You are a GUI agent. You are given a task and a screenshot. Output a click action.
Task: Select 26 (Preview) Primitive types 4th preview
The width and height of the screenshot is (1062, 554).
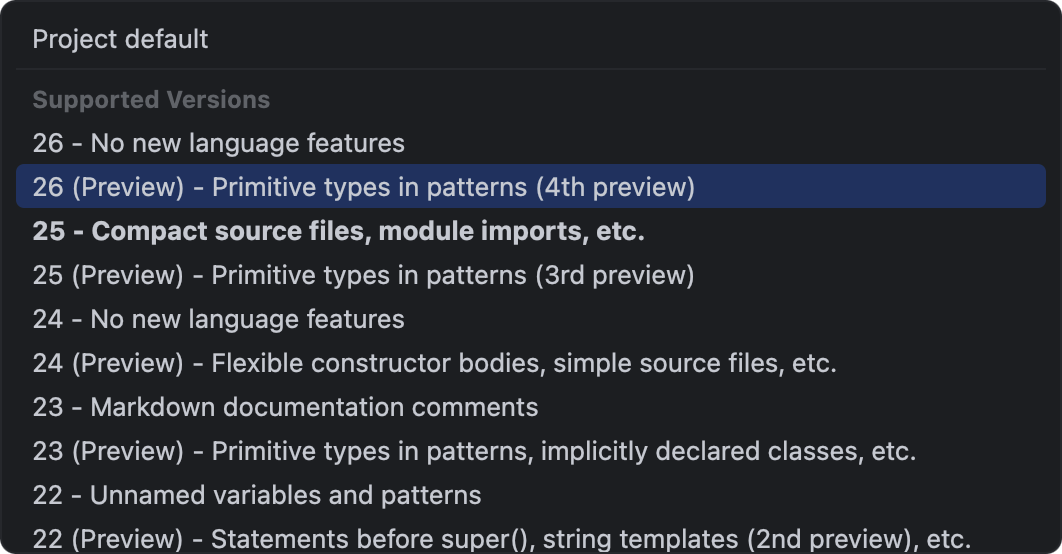pyautogui.click(x=363, y=187)
